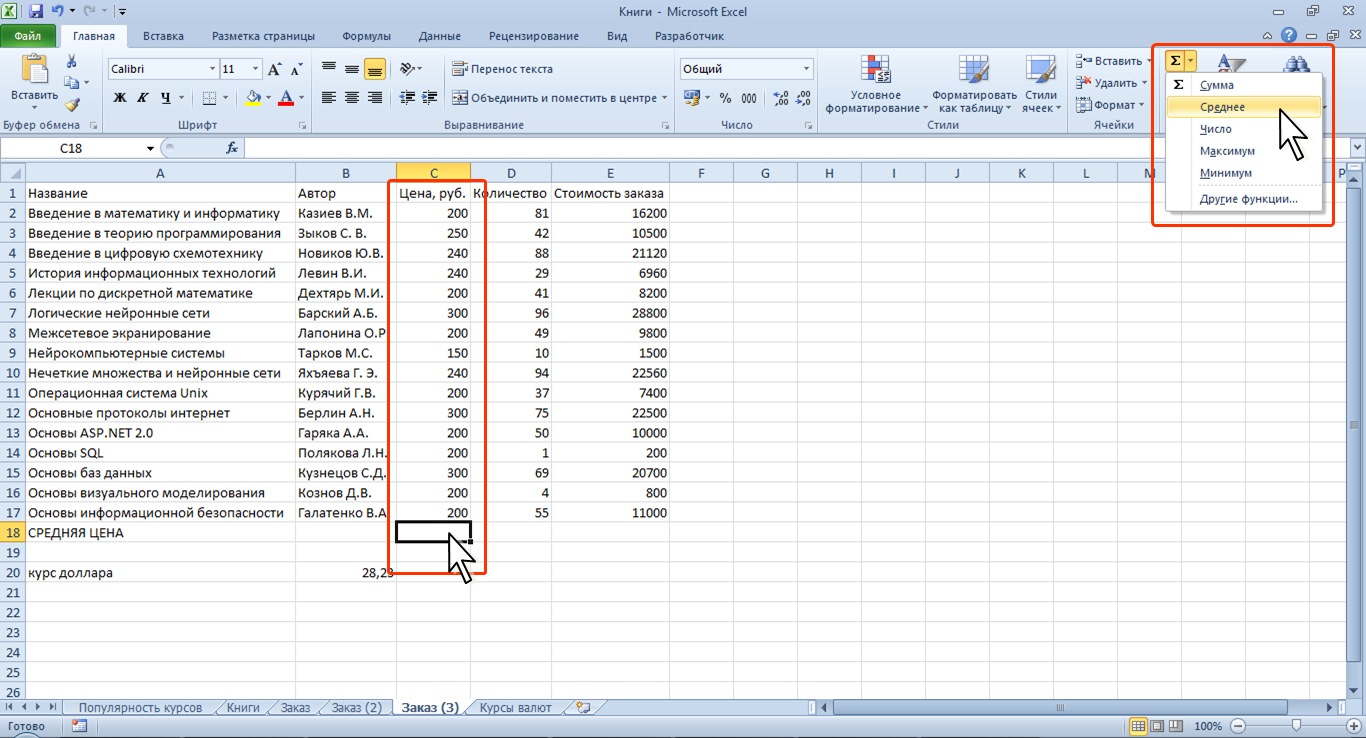Screen dimensions: 1366x738
Task: Center cell text horizontally
Action: [x=351, y=98]
